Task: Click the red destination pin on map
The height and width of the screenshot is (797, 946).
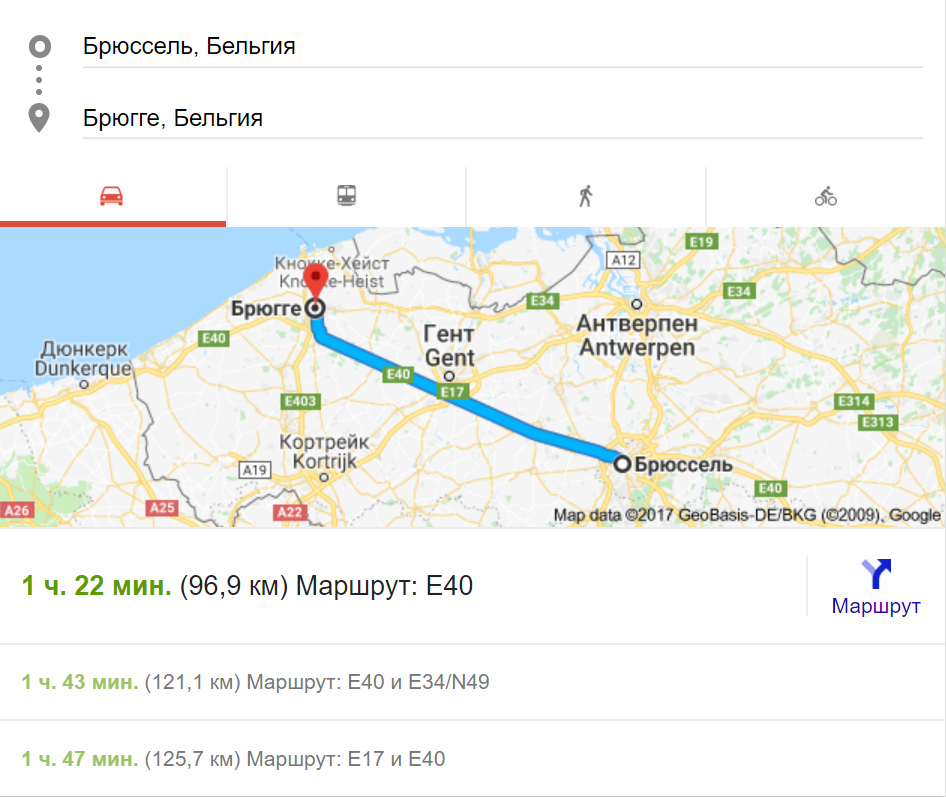Action: [x=316, y=282]
